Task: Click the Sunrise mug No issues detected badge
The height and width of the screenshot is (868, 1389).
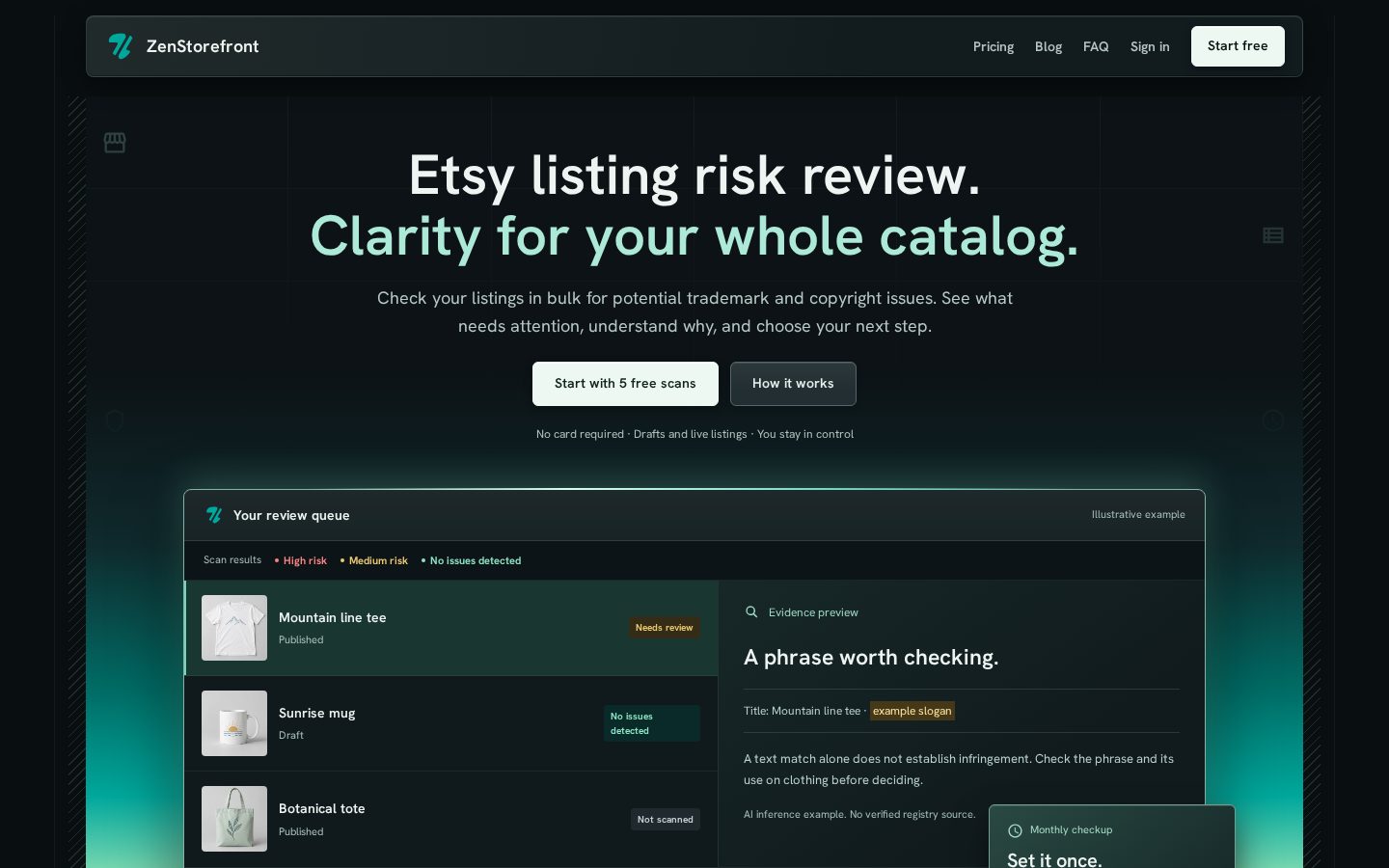Action: (x=652, y=723)
